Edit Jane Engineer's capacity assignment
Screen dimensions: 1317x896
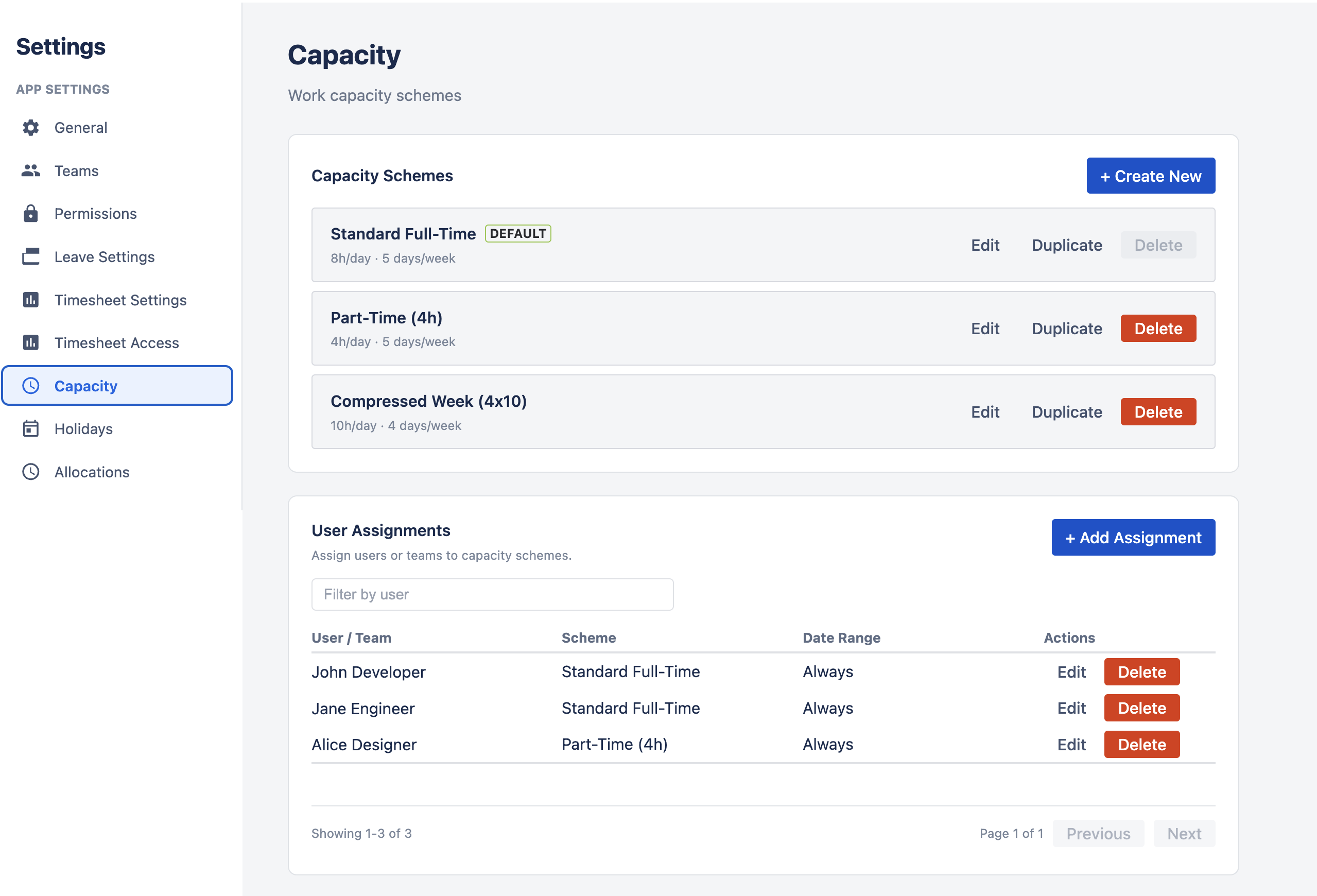click(1071, 708)
